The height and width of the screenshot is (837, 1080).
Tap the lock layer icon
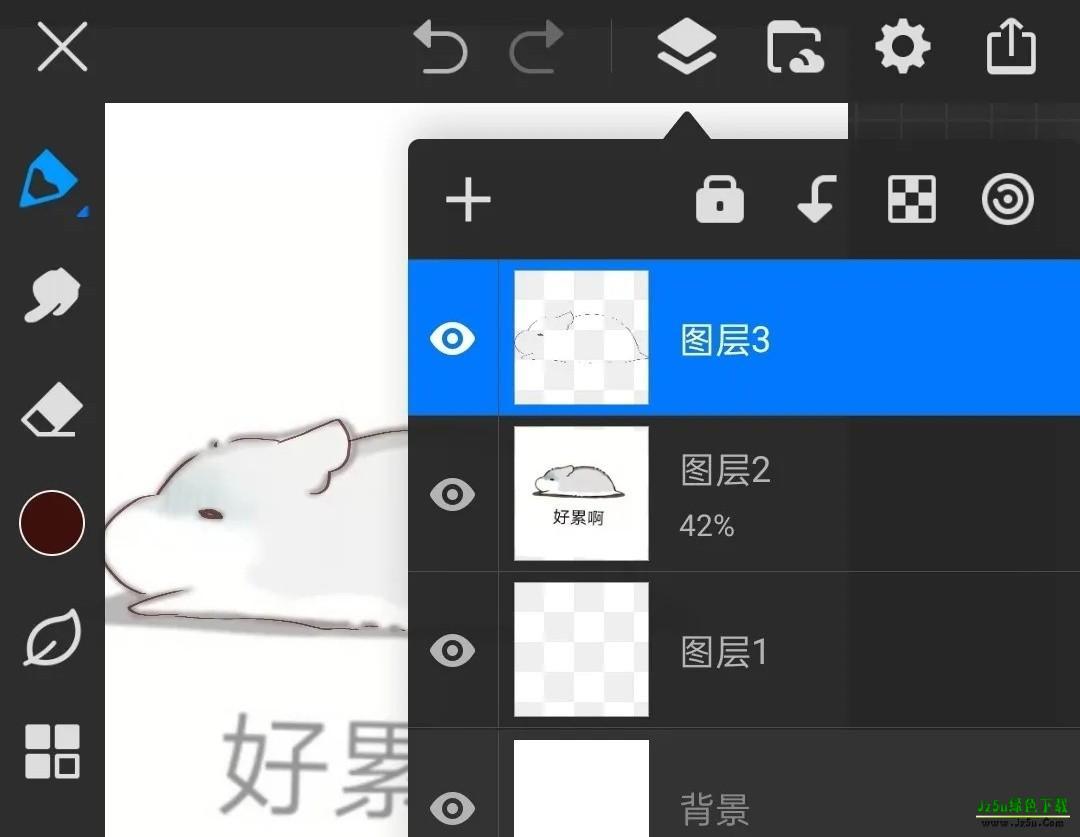pyautogui.click(x=717, y=199)
